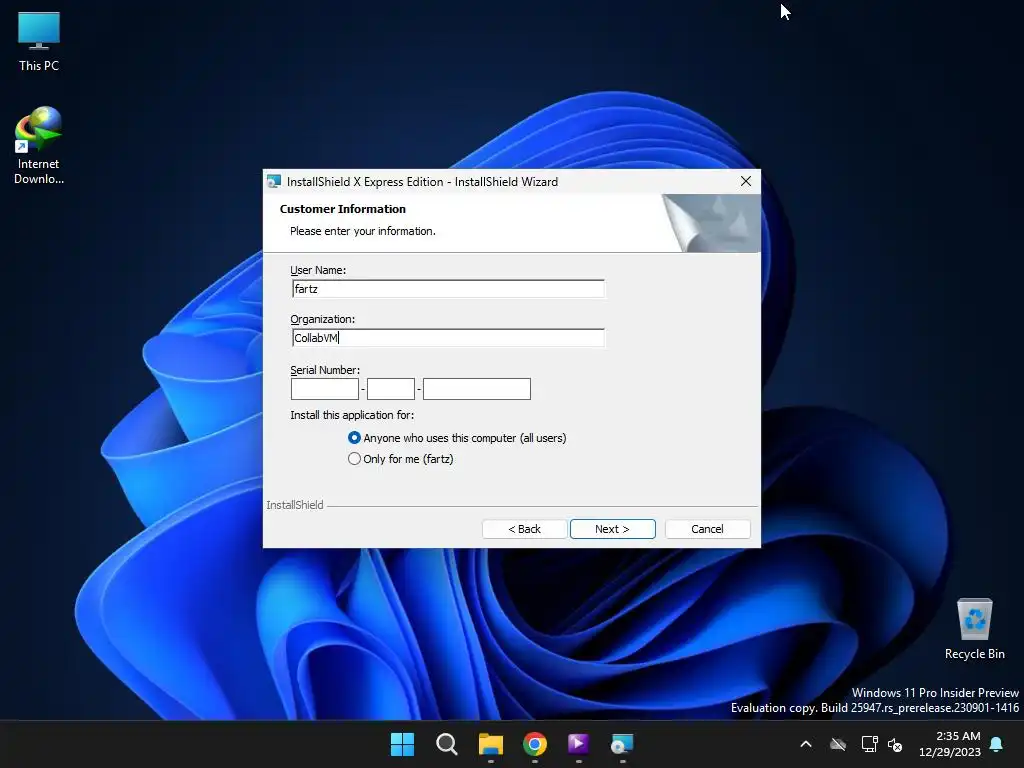Open Internet Download Manager desktop shortcut
Screen dimensions: 1024x768
39,145
